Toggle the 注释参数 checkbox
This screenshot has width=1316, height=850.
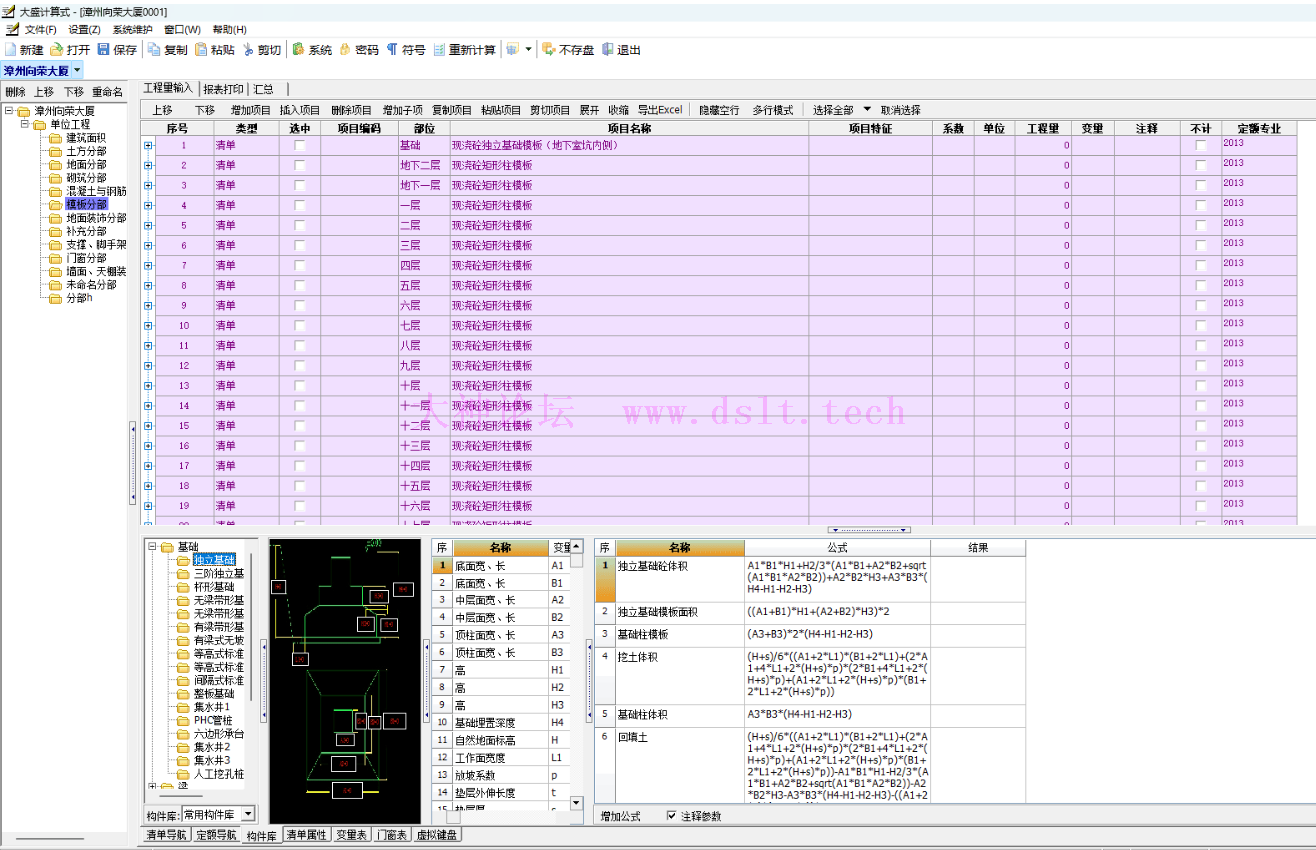pos(671,816)
